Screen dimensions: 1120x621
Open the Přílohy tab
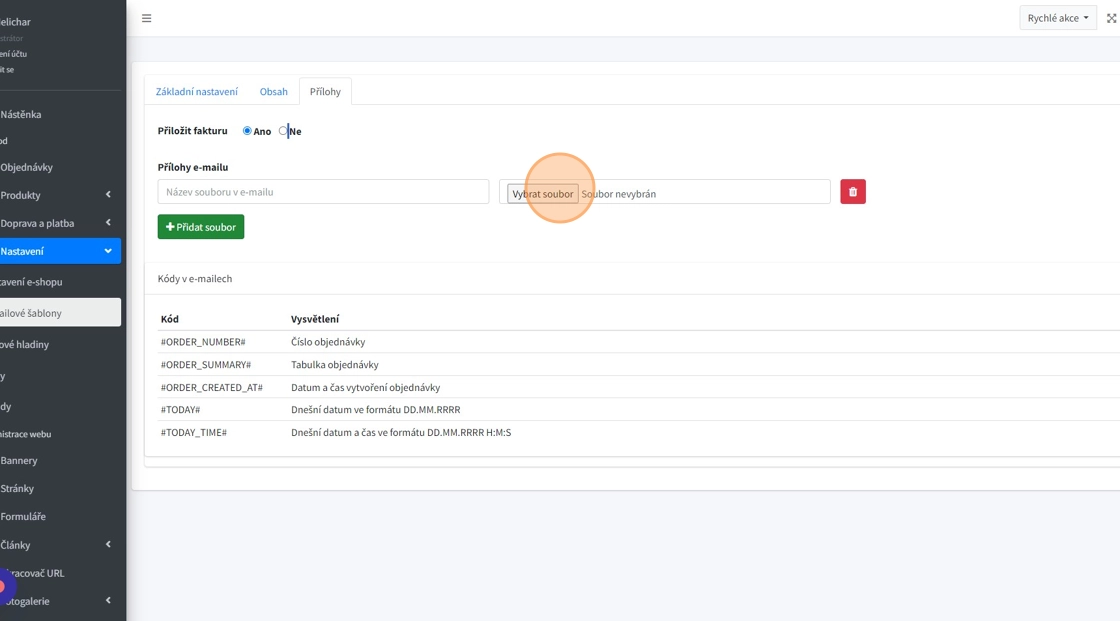coord(325,92)
